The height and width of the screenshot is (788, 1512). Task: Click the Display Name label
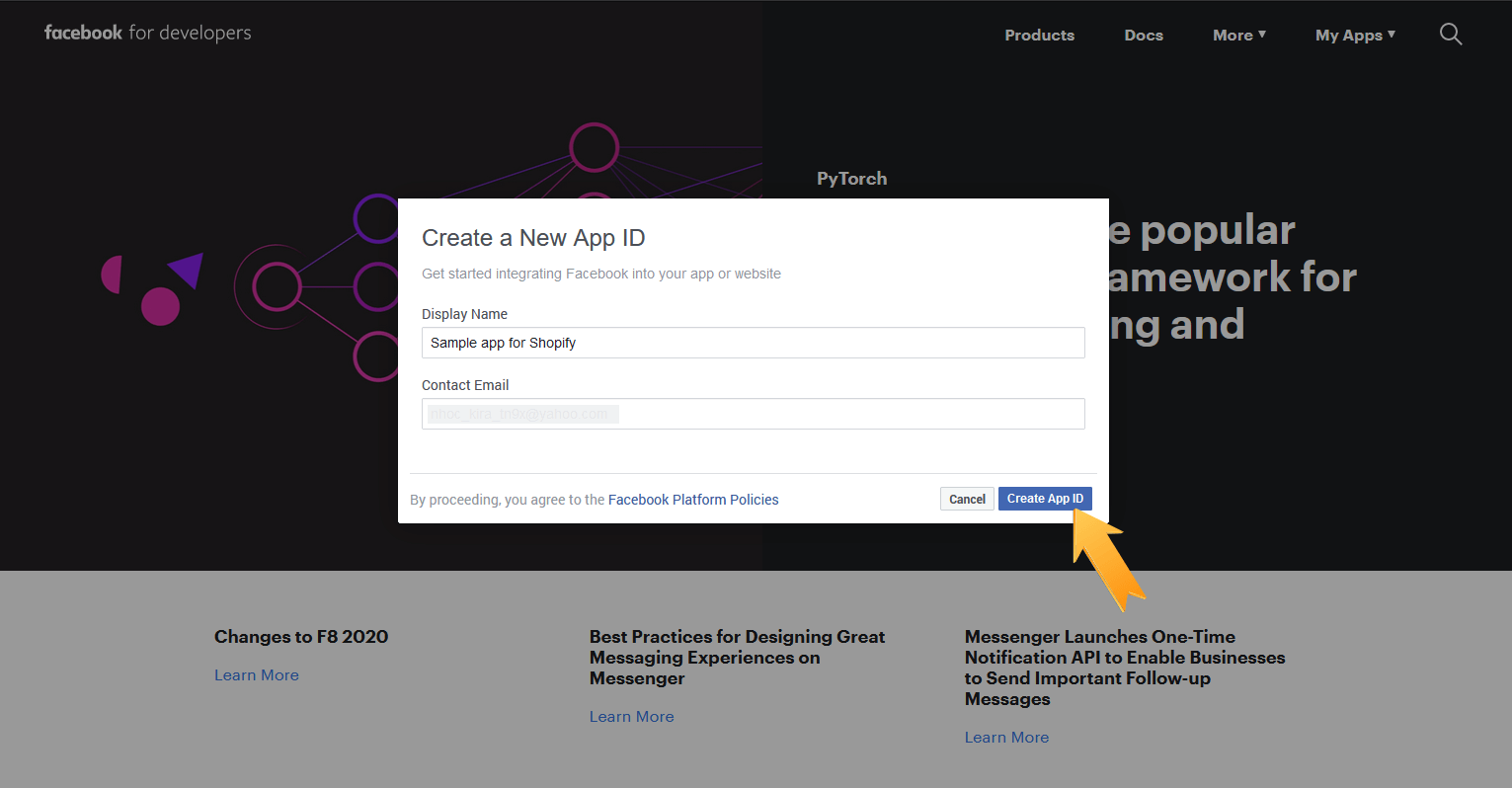pos(464,314)
